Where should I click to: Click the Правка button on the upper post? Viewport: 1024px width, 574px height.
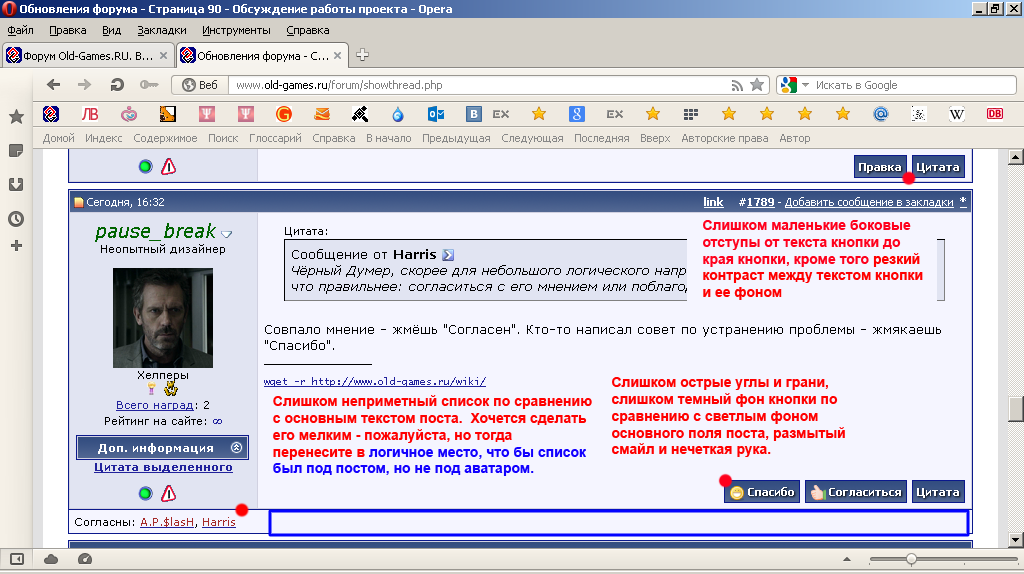[x=880, y=167]
